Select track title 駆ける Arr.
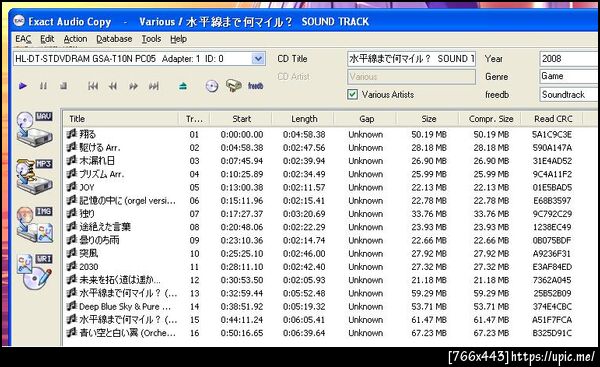 100,148
